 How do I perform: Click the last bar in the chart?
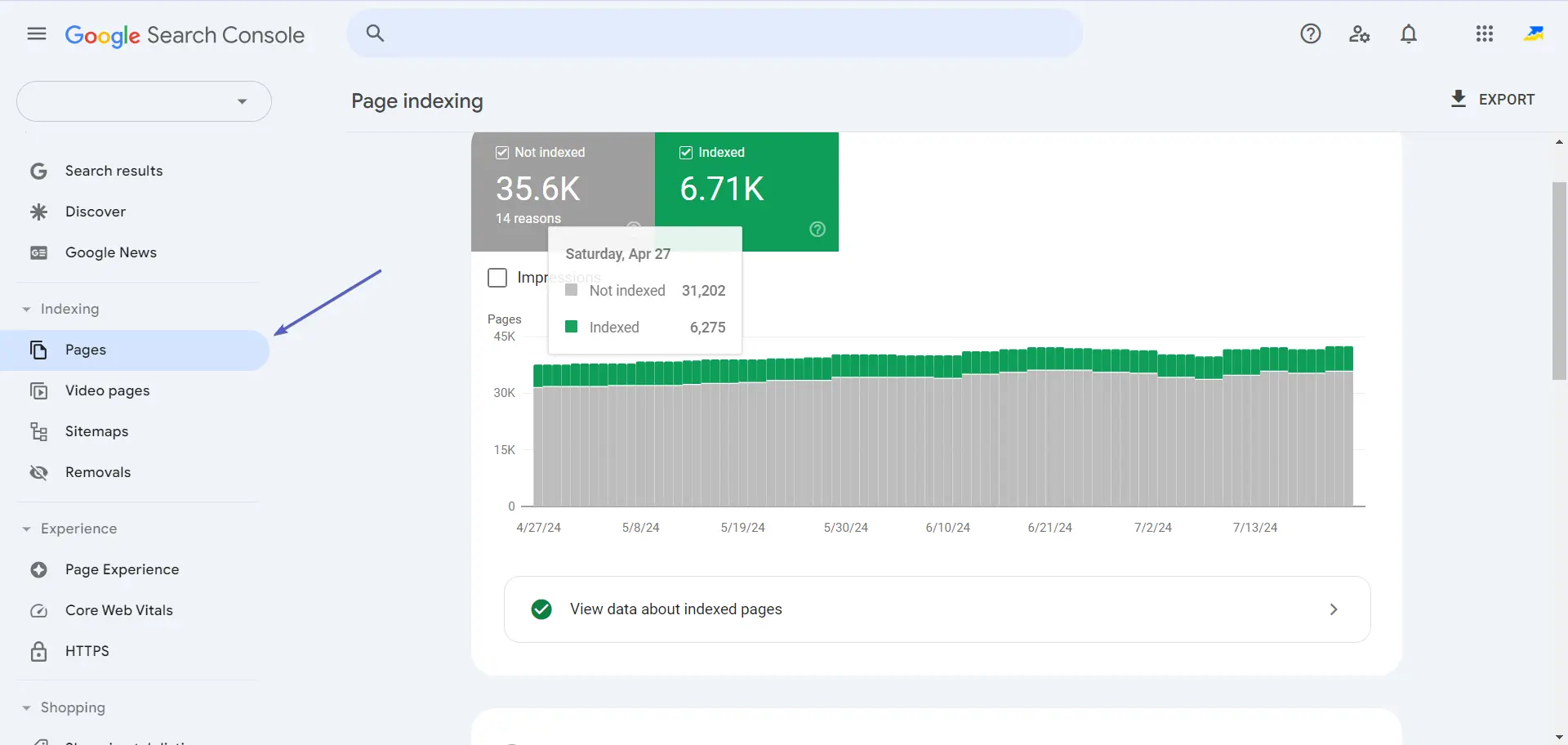tap(1349, 426)
